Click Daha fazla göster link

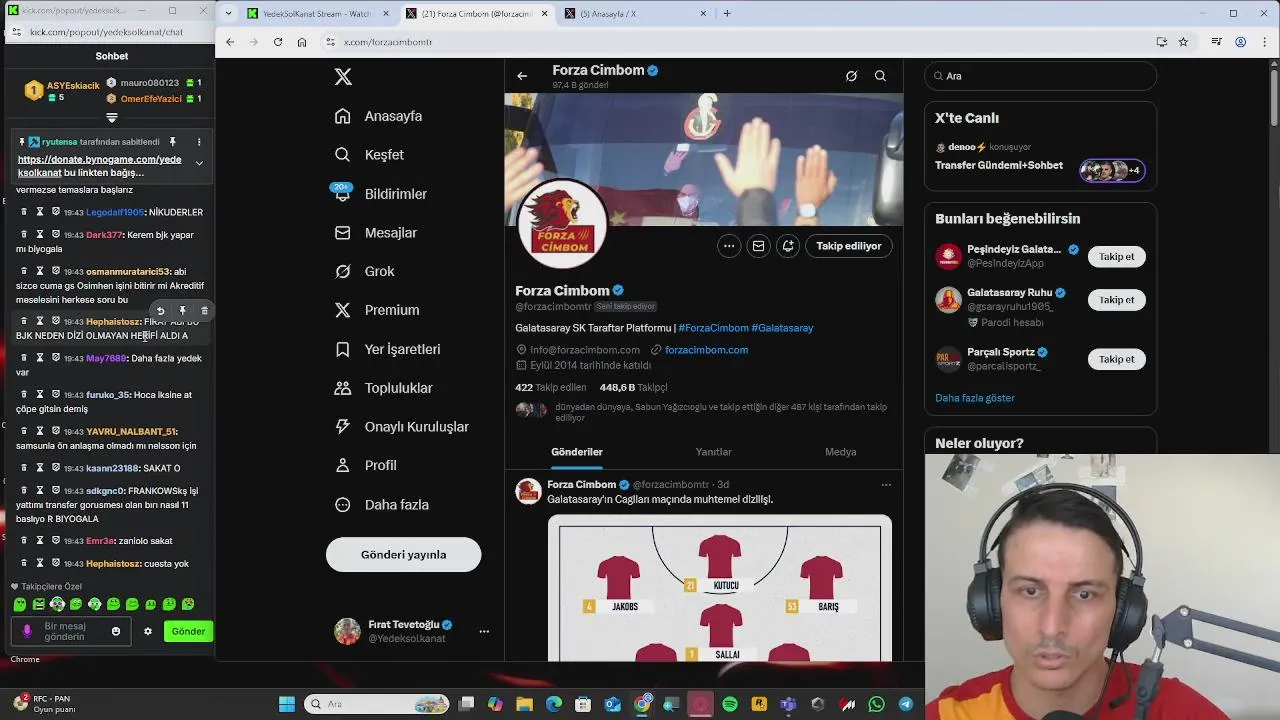coord(975,398)
